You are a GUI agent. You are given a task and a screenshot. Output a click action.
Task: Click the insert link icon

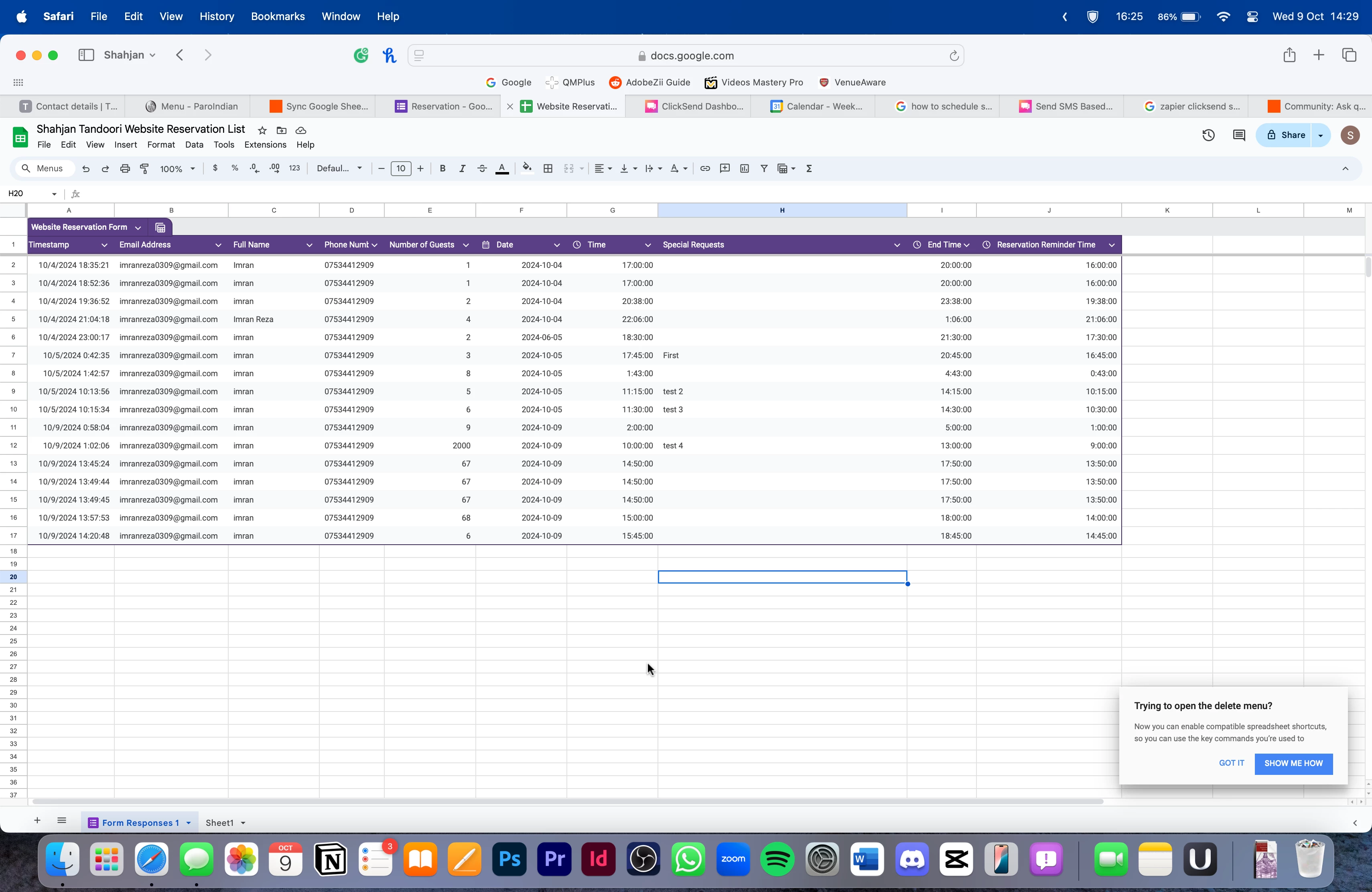(704, 169)
